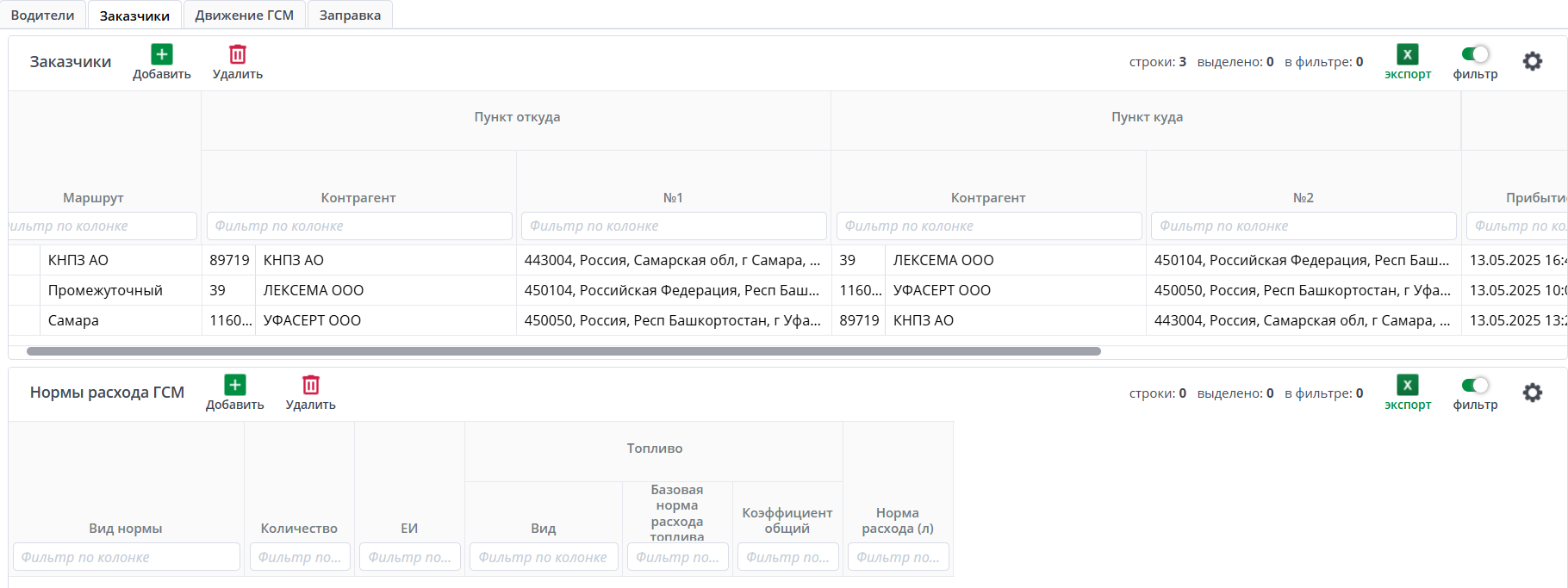The image size is (1568, 588).
Task: Click the filter field under Вид нормы
Action: 126,557
